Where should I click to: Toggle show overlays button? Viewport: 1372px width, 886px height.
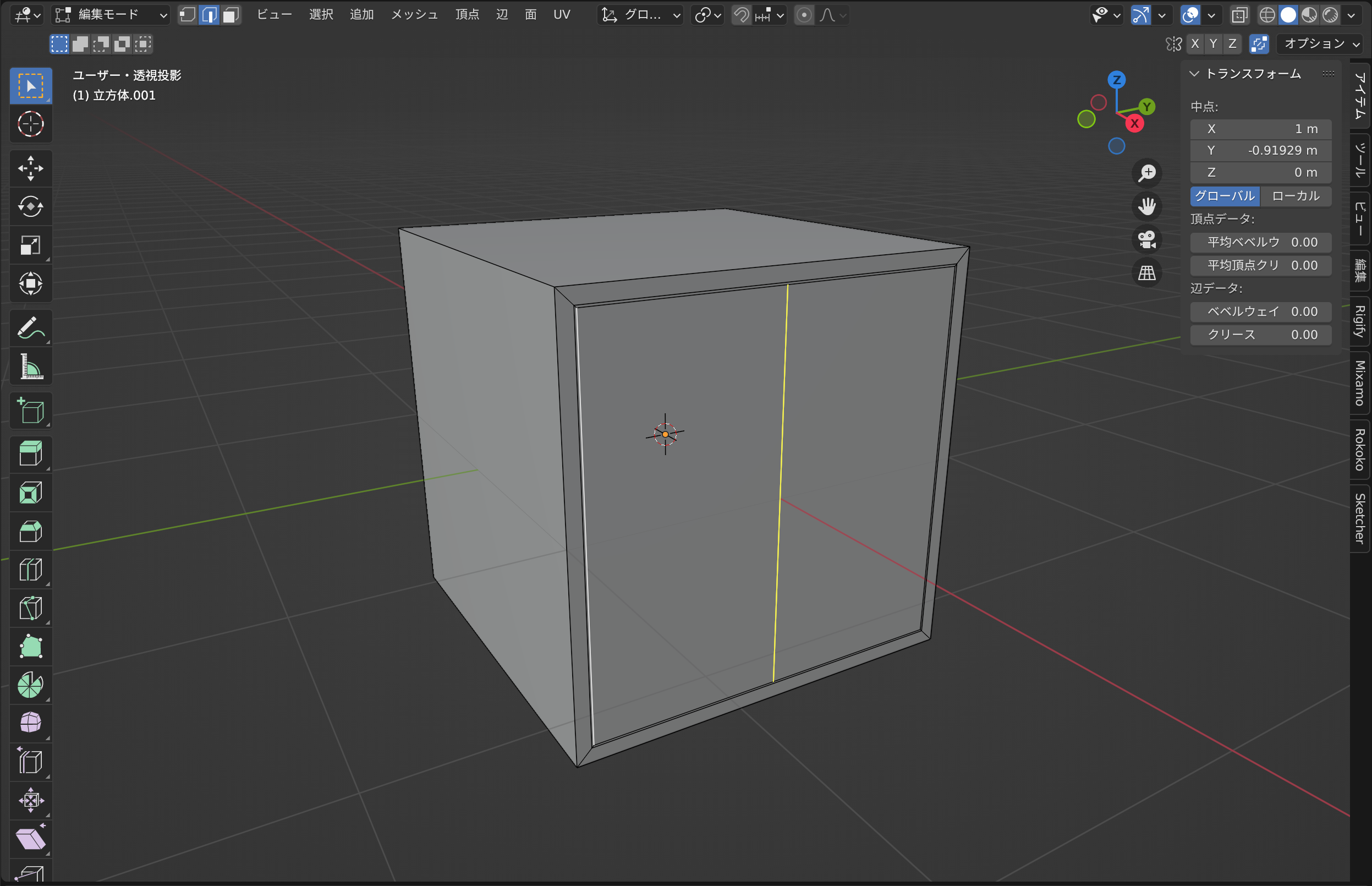1190,14
